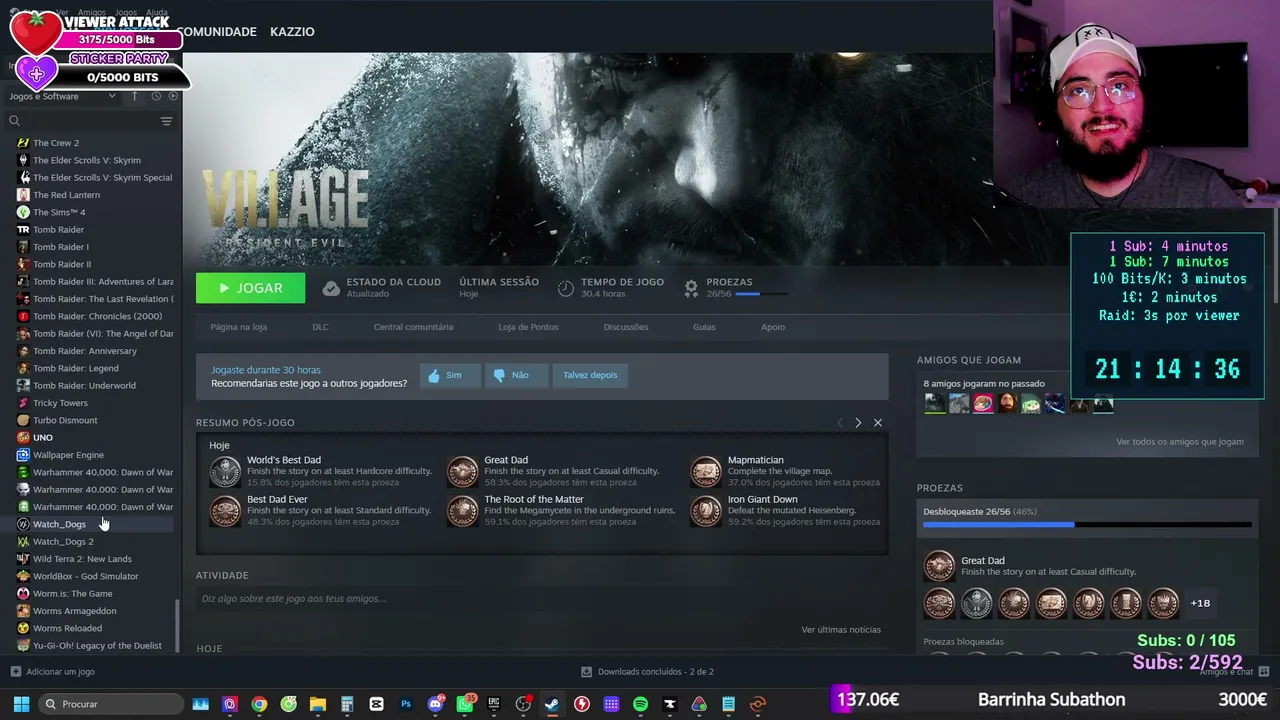This screenshot has height=720, width=1280.
Task: Select Tomb Raider: Legend in library
Action: coord(75,368)
